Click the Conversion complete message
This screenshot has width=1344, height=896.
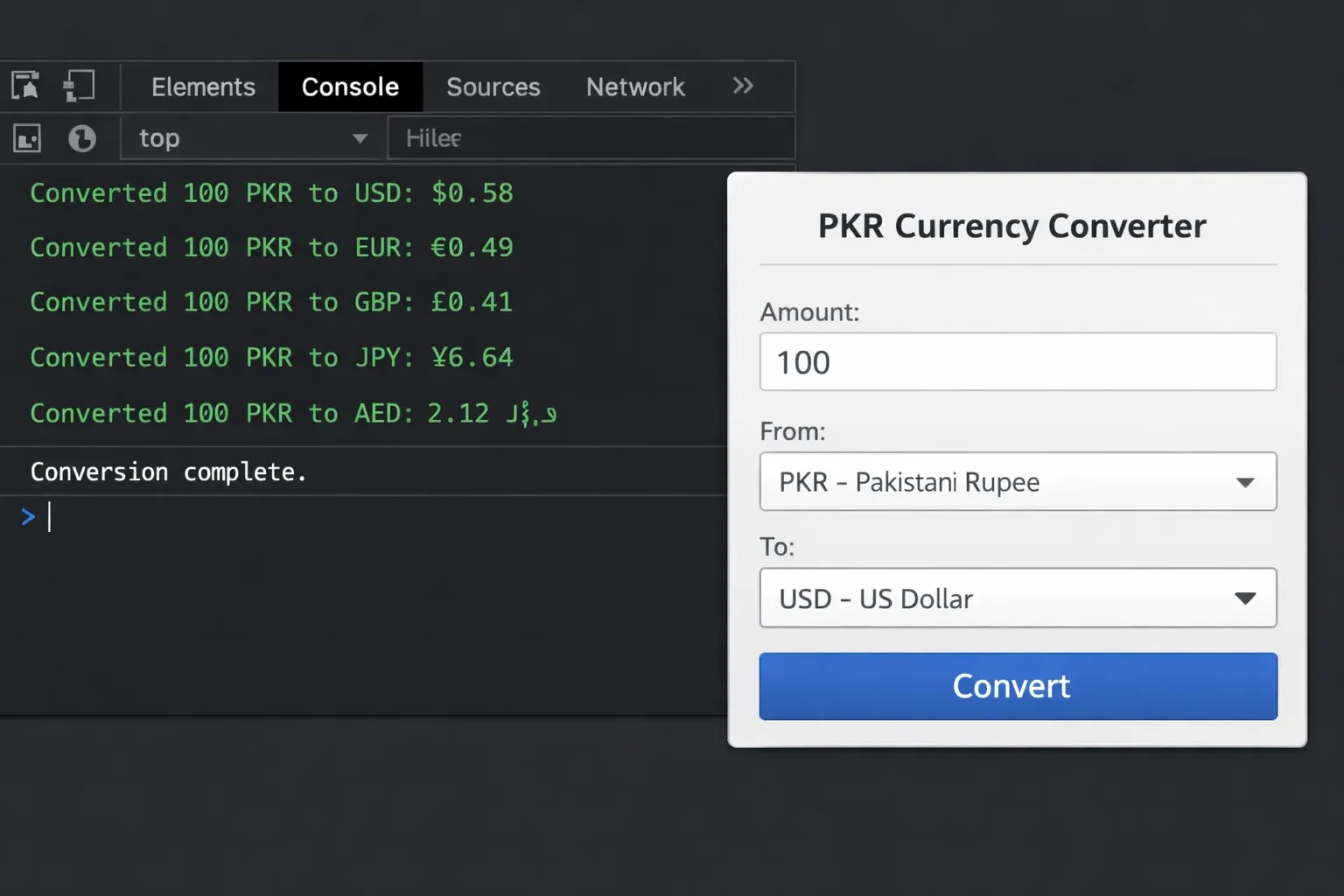(168, 472)
